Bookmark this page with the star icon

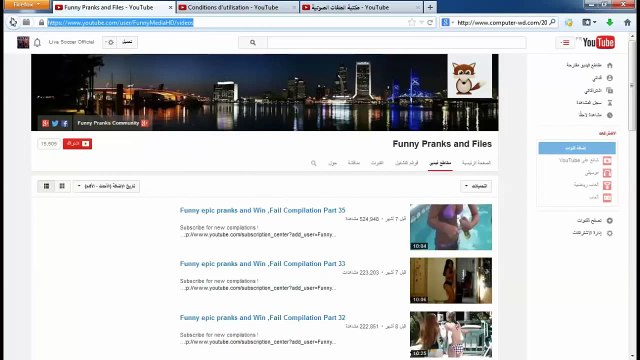(x=411, y=22)
